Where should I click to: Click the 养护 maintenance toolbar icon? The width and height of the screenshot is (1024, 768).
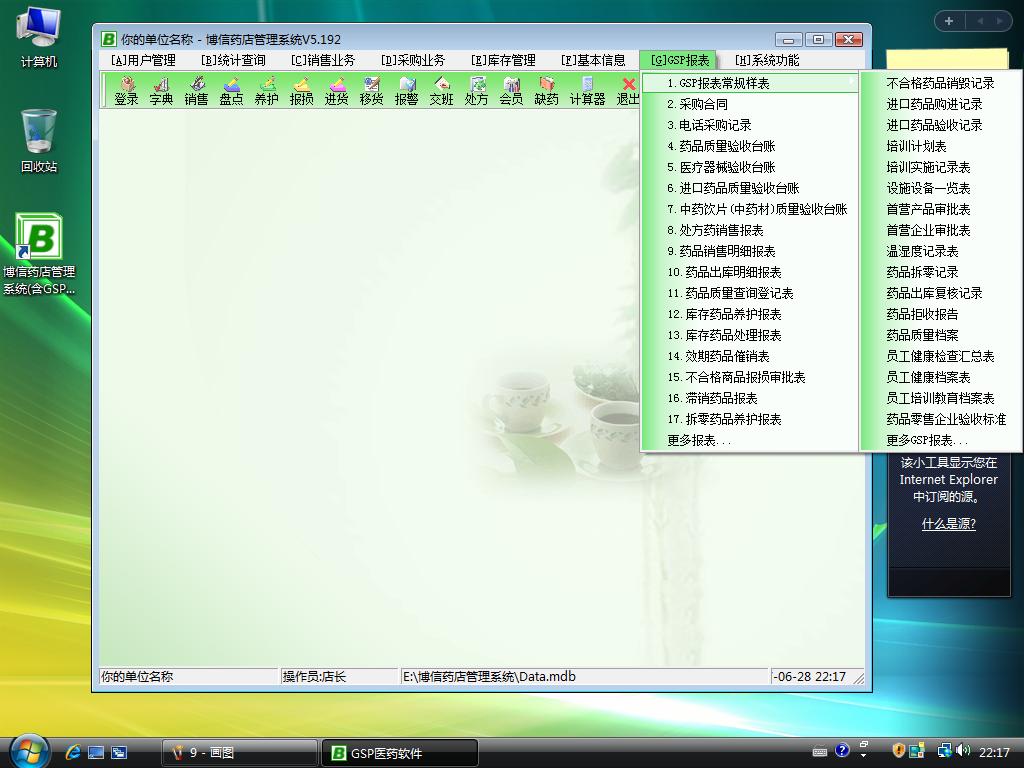266,91
